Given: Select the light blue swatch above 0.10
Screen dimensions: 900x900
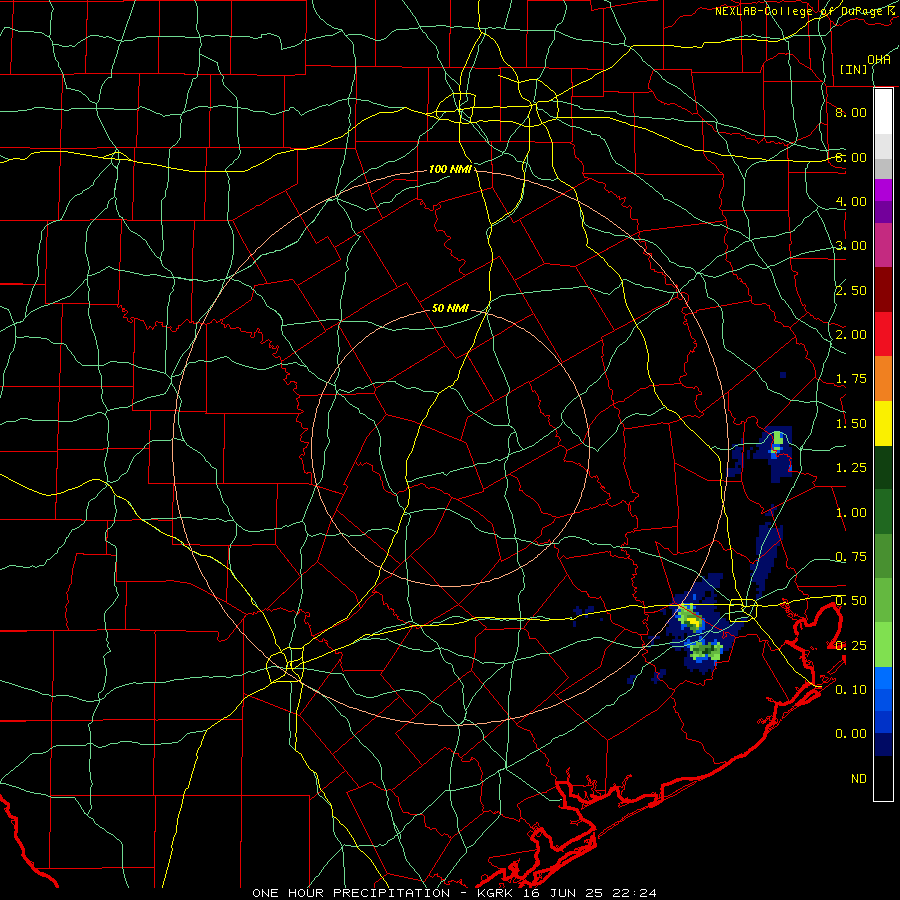Looking at the screenshot, I should coord(883,678).
